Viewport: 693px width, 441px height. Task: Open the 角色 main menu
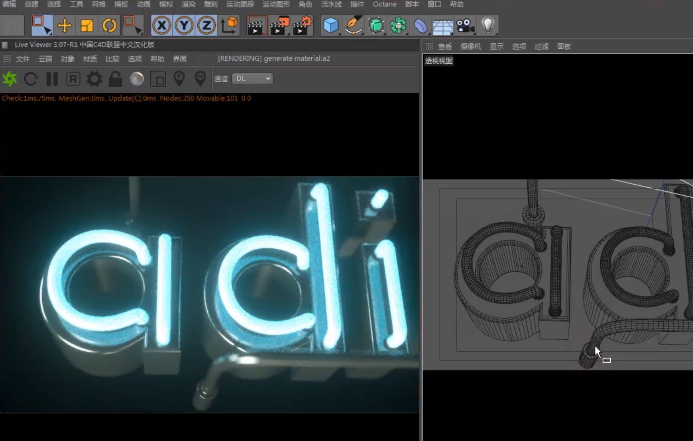click(305, 4)
